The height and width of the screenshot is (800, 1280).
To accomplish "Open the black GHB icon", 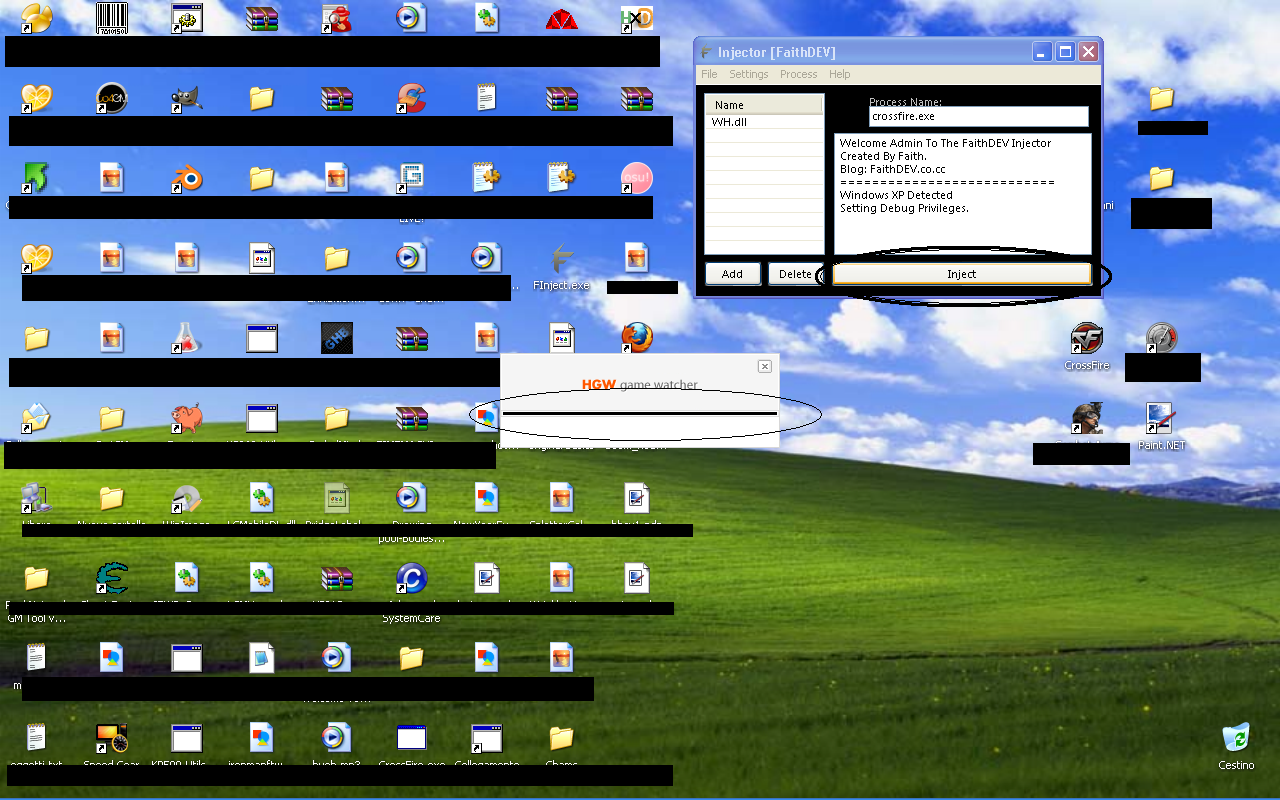I will pos(336,338).
